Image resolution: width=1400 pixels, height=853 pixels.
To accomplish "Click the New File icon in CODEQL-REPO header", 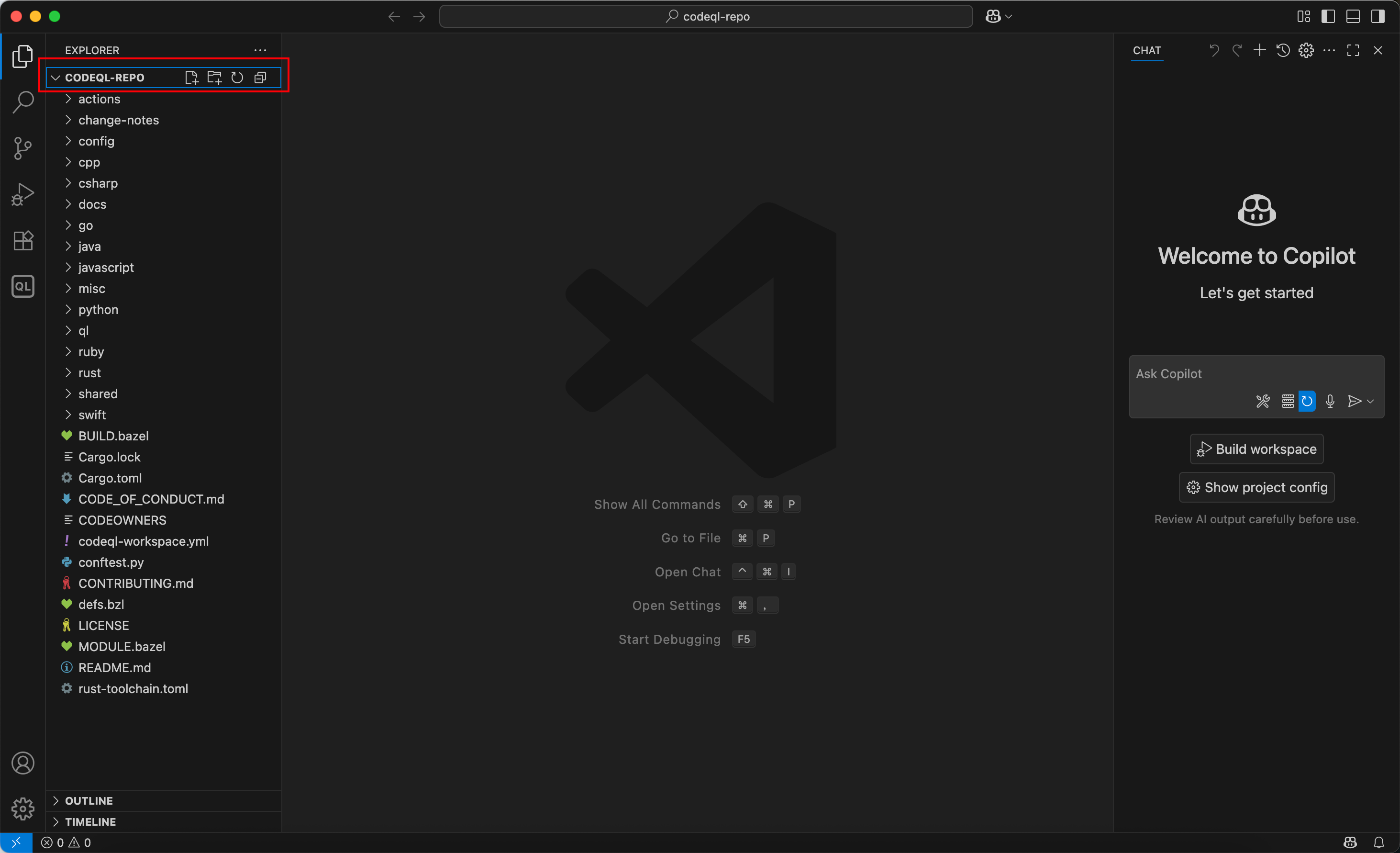I will (191, 78).
